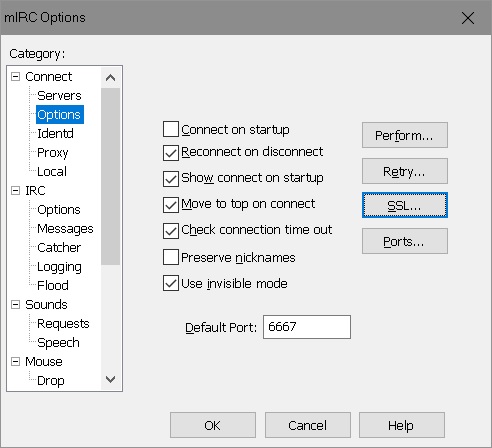The width and height of the screenshot is (492, 448).
Task: Click the SSL... button
Action: coord(405,205)
